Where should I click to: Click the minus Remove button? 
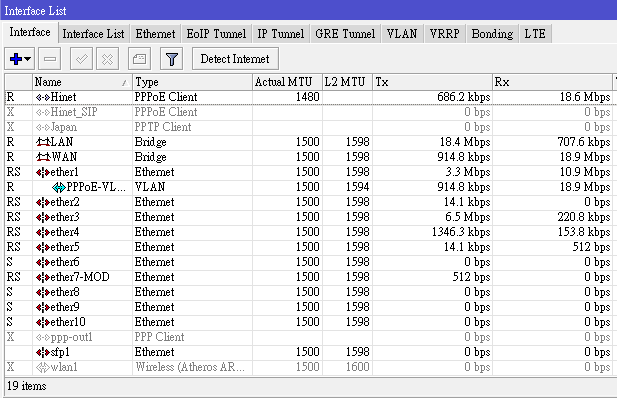coord(50,59)
